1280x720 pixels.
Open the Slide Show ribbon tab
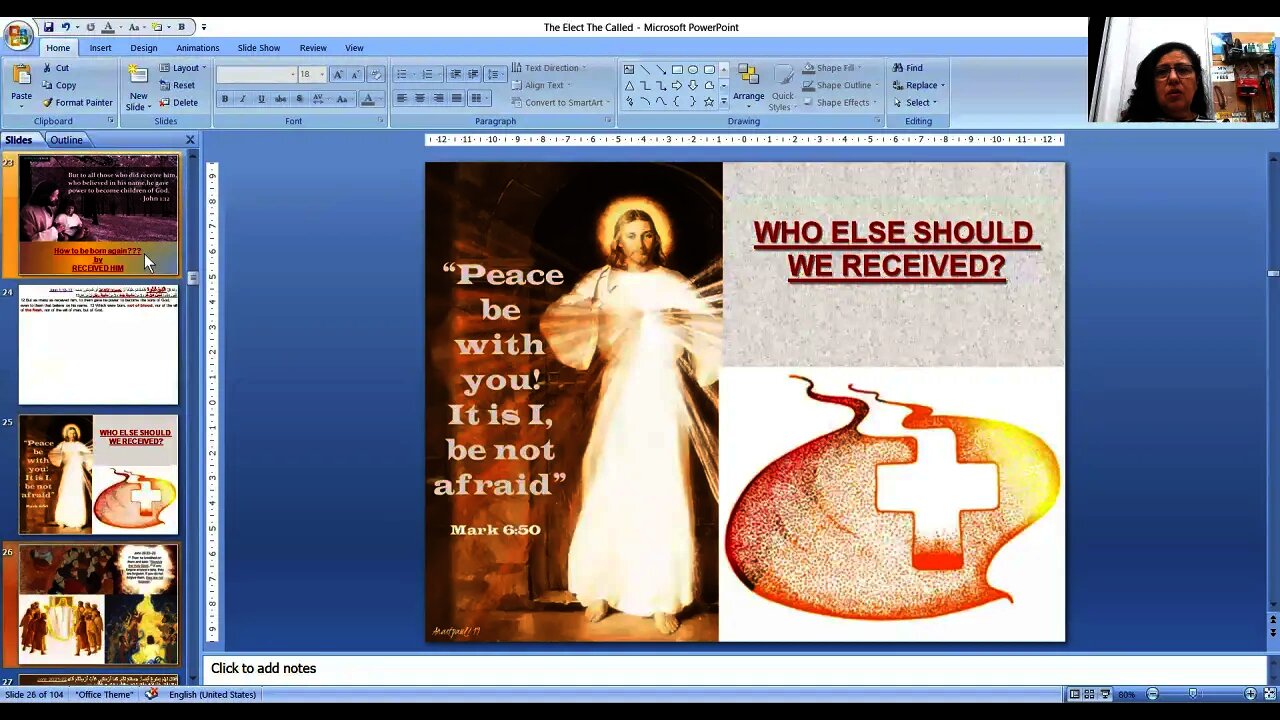click(x=258, y=48)
